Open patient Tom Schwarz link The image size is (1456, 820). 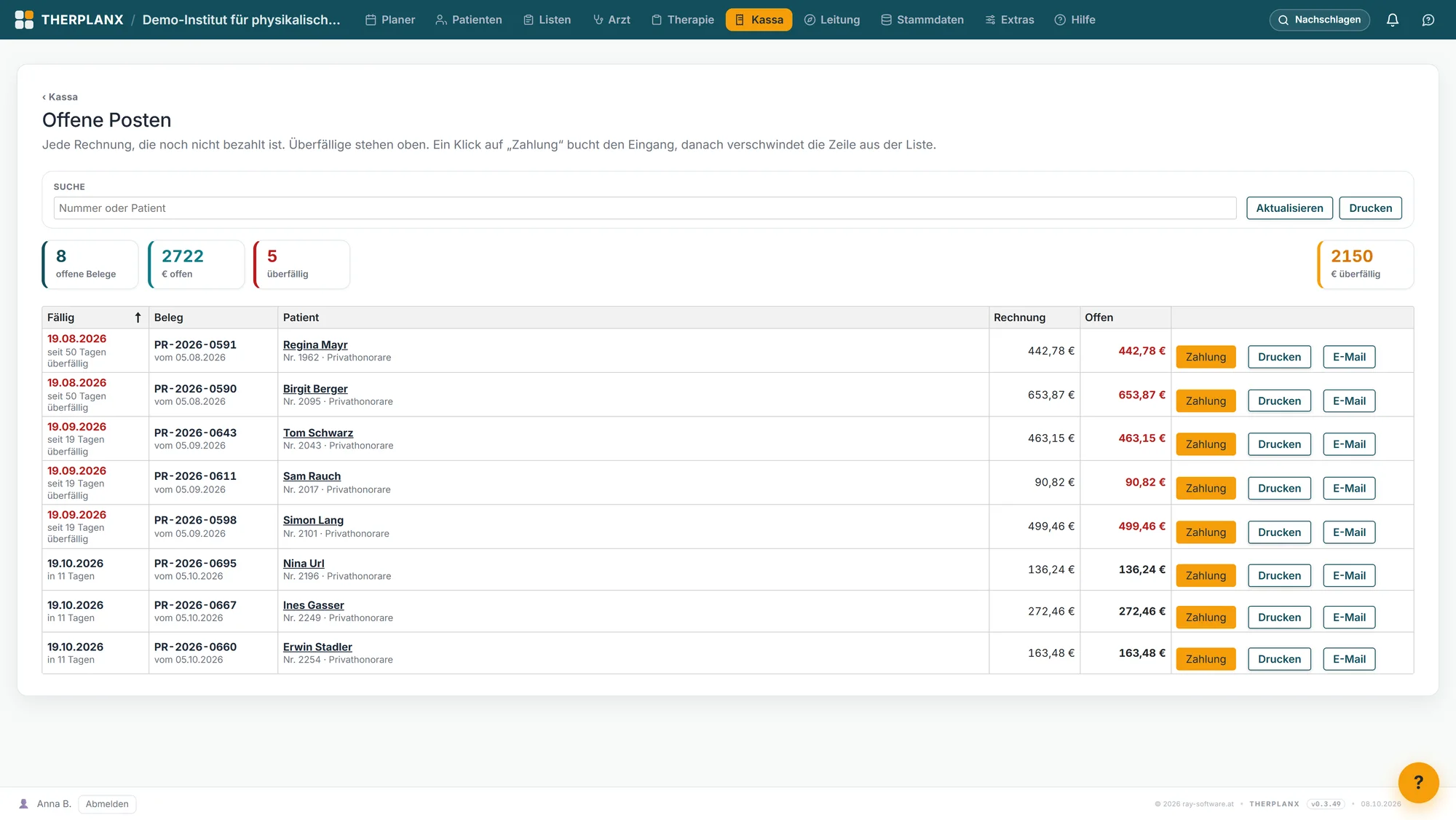(x=318, y=433)
